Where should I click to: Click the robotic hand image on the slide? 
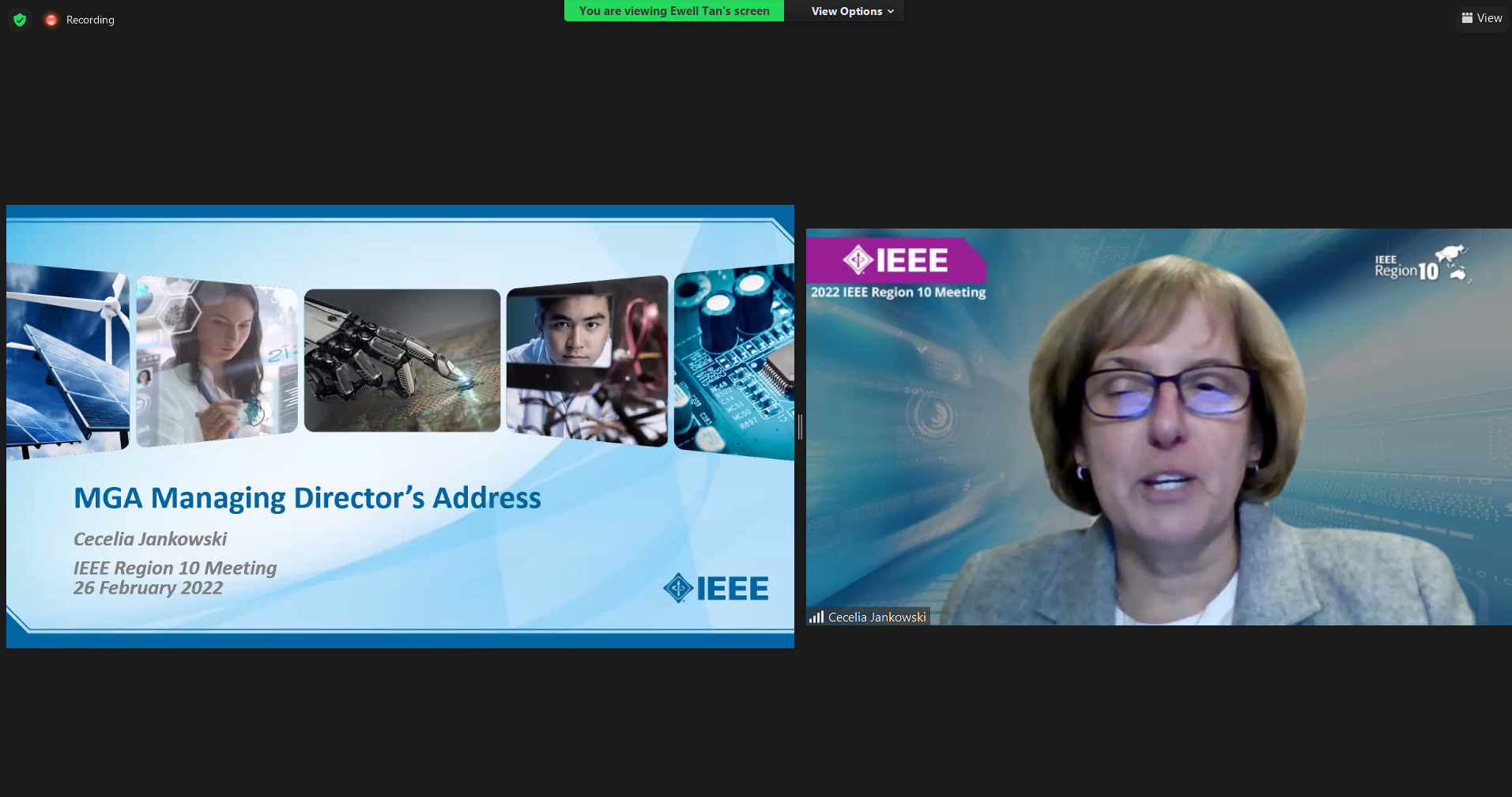pos(402,361)
